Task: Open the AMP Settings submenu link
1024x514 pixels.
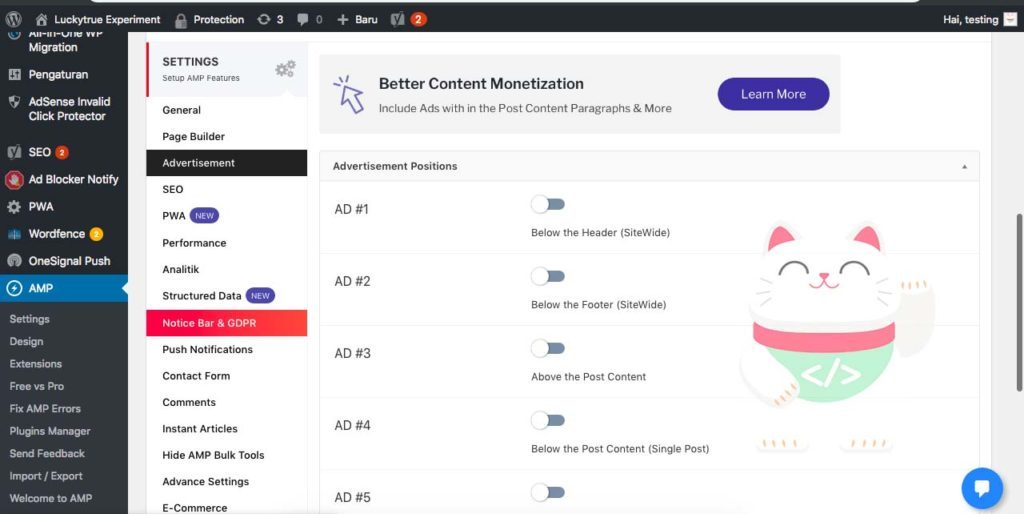Action: coord(29,319)
